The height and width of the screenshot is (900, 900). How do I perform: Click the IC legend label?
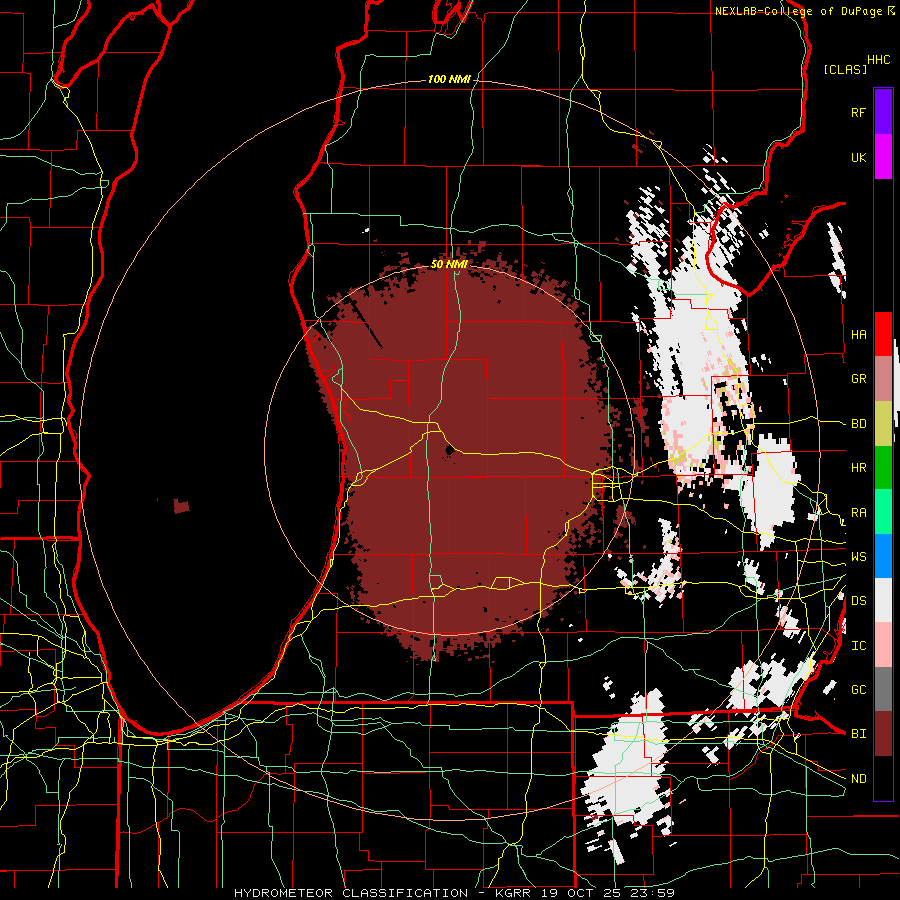858,646
